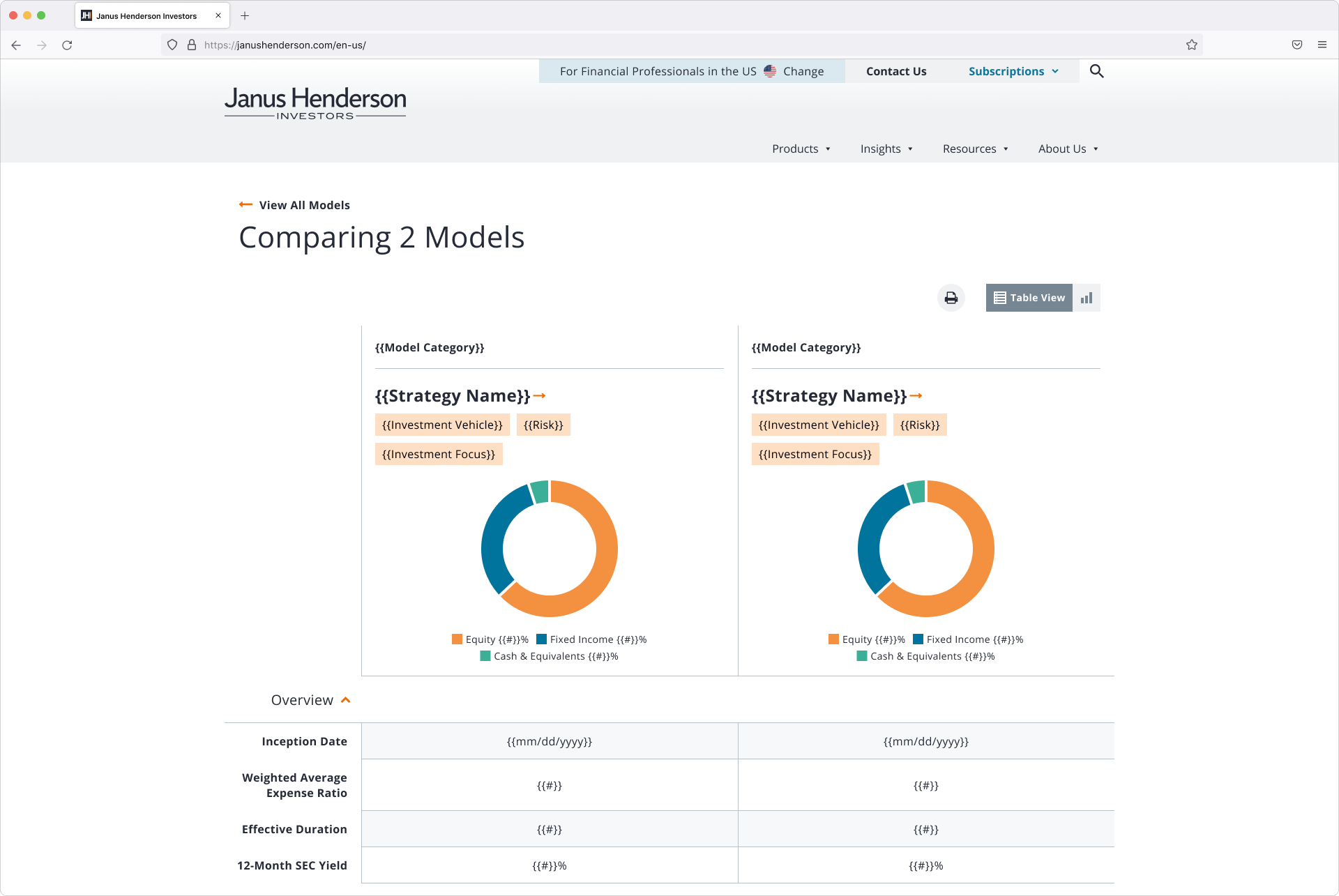This screenshot has width=1339, height=896.
Task: Click second model's Investment Focus tag
Action: point(815,454)
